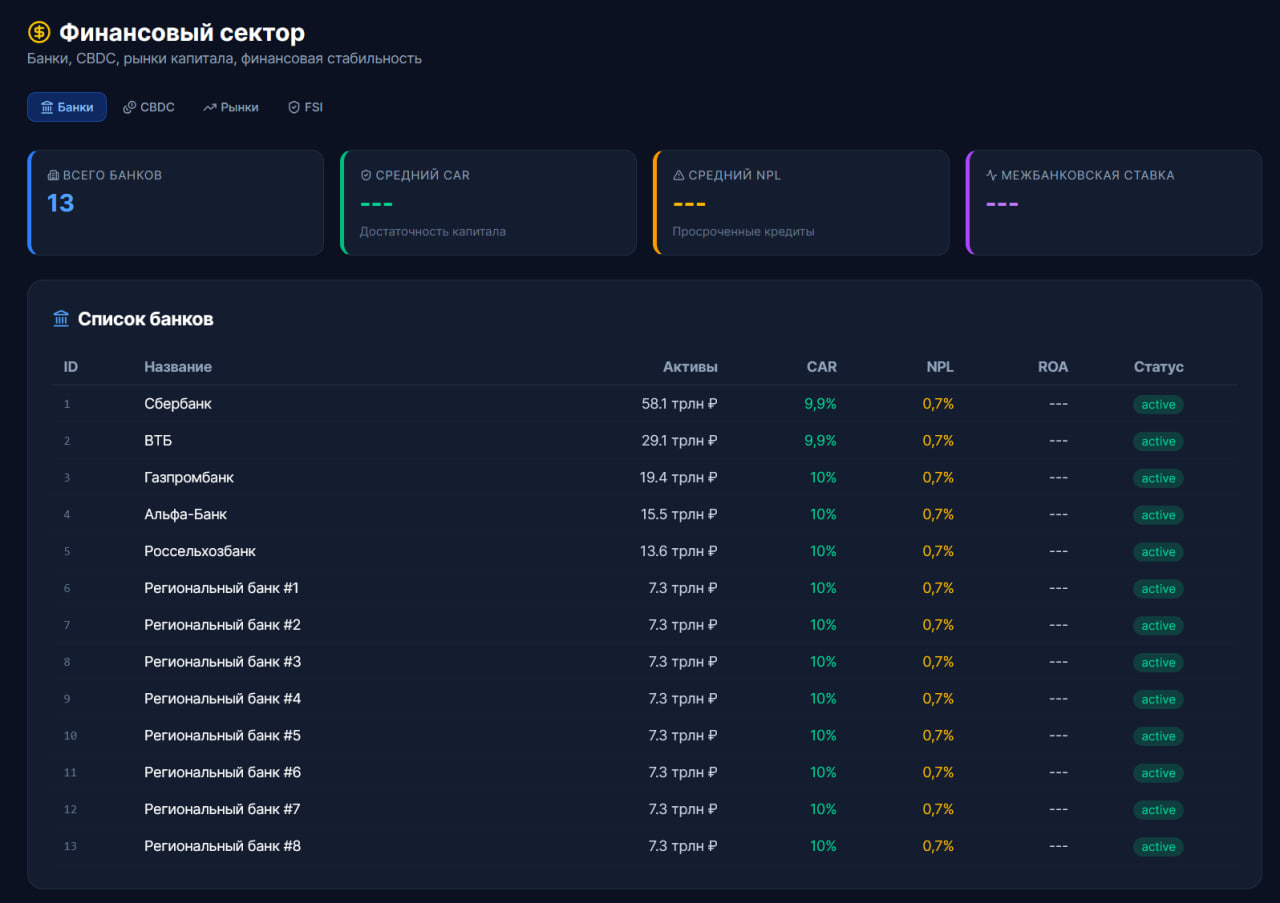The image size is (1280, 903).
Task: Click active badge for Региональный банк #8
Action: 1158,847
